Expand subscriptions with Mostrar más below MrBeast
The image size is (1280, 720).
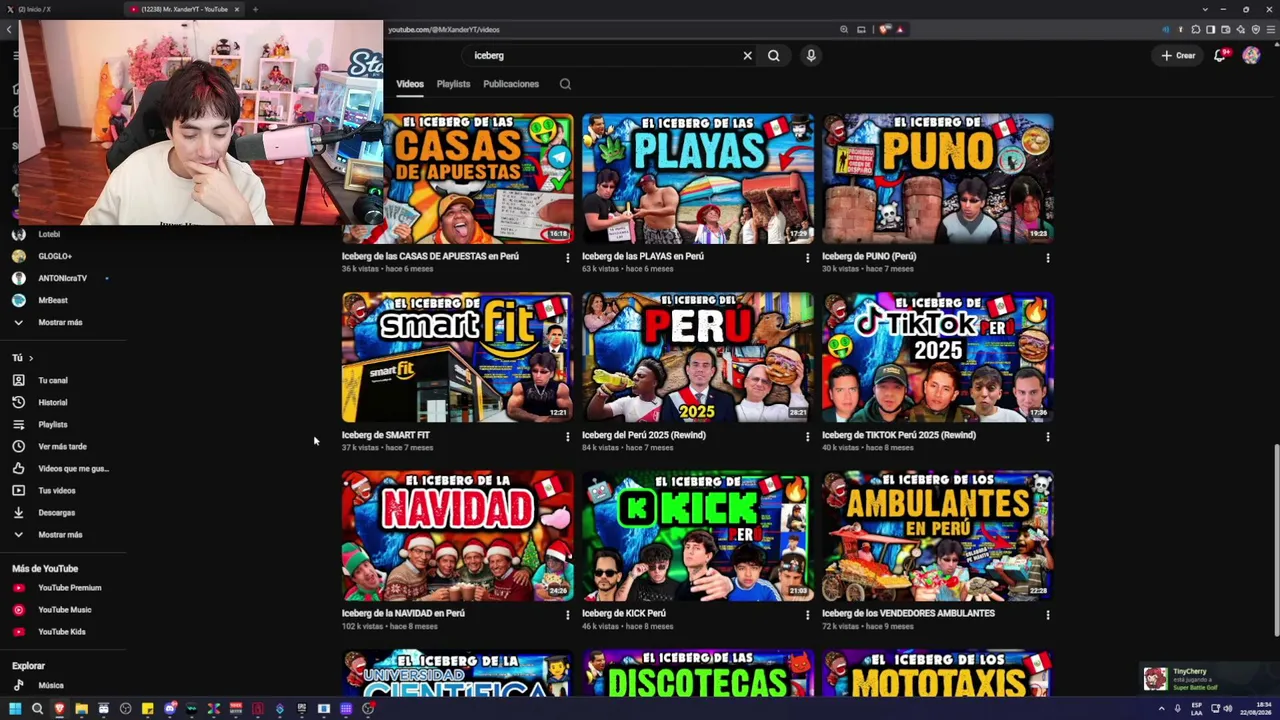coord(60,322)
